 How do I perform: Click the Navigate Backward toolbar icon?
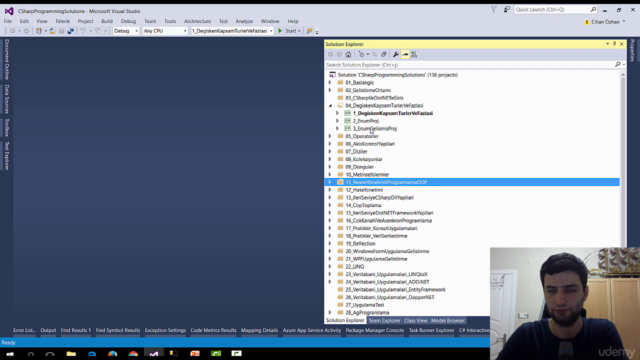[x=13, y=31]
